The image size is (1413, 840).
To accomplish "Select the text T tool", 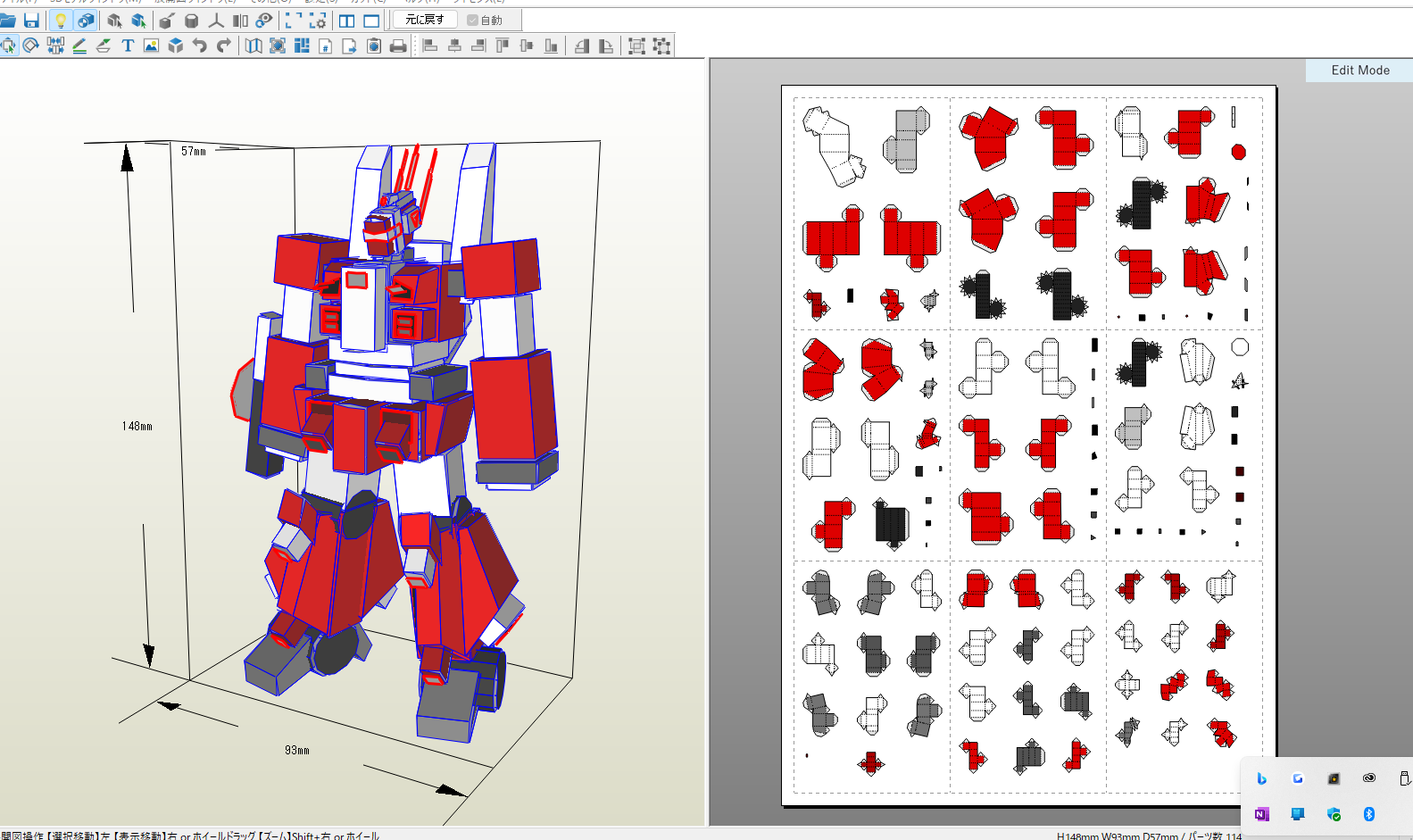I will pos(128,46).
